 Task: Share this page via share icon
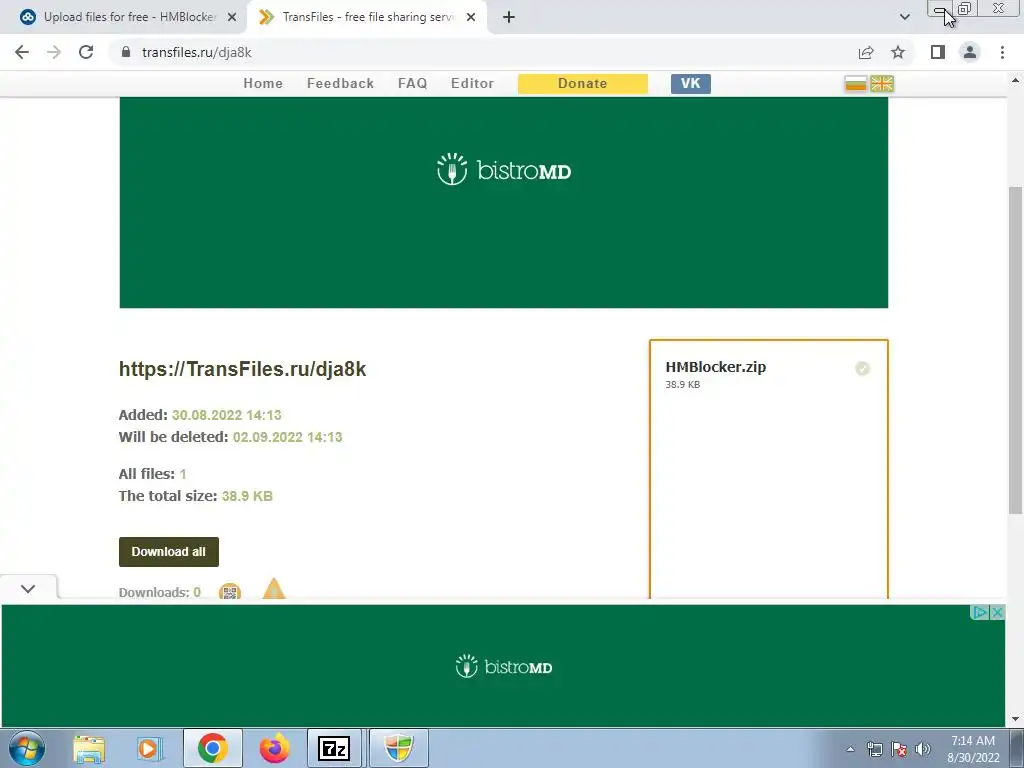point(866,52)
